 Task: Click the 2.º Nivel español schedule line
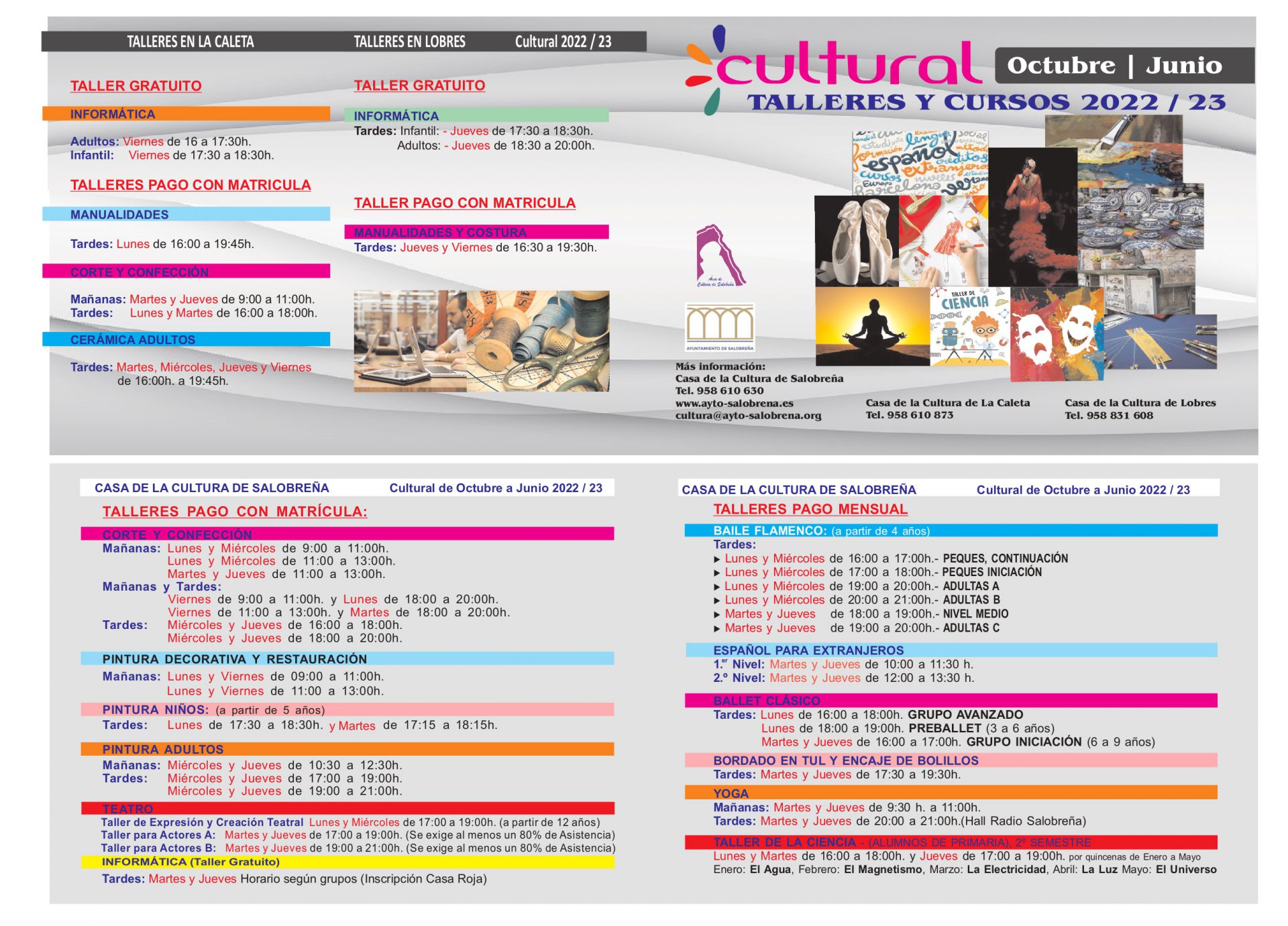pos(843,678)
